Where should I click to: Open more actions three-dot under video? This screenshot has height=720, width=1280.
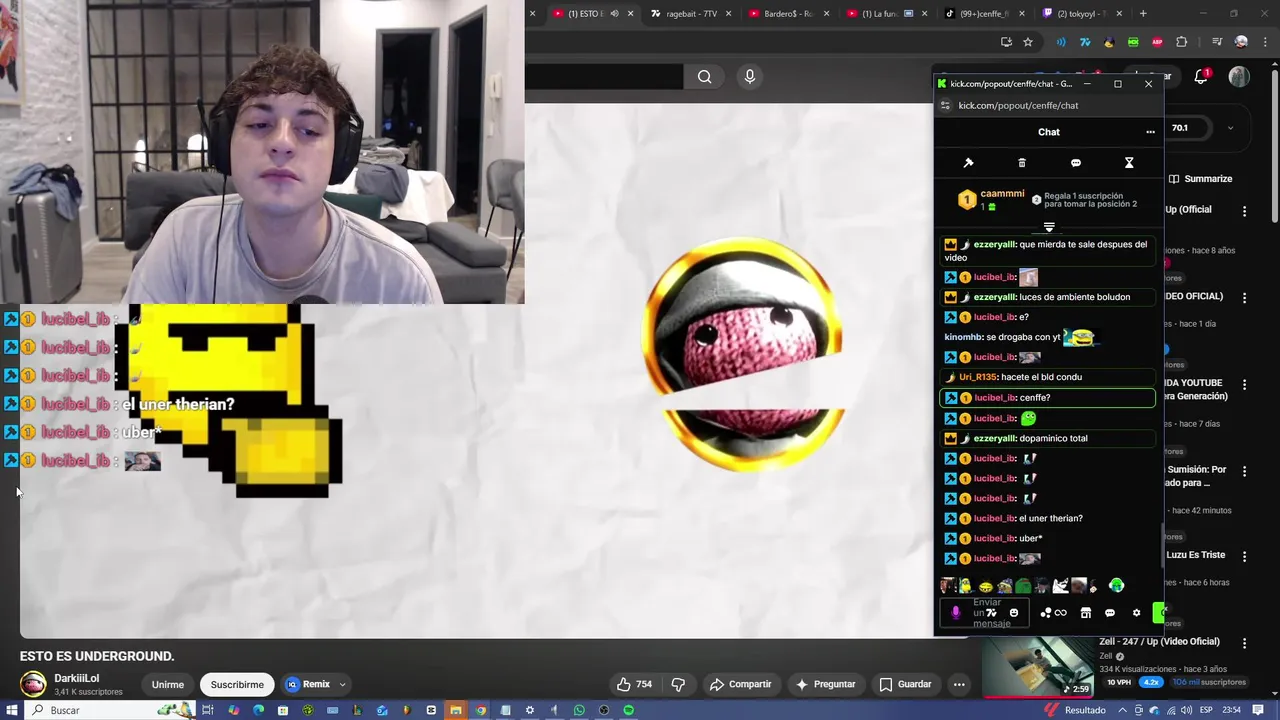tap(959, 684)
